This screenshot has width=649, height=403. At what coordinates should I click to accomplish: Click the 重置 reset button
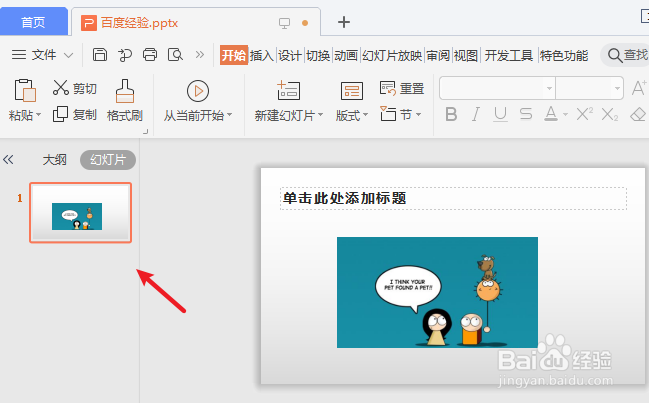click(402, 88)
